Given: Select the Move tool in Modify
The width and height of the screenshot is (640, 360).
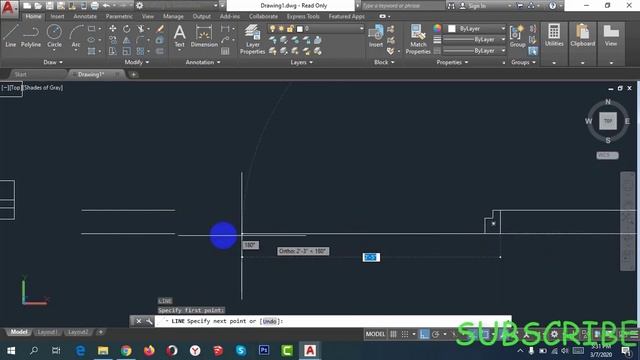Looking at the screenshot, I should tap(113, 29).
